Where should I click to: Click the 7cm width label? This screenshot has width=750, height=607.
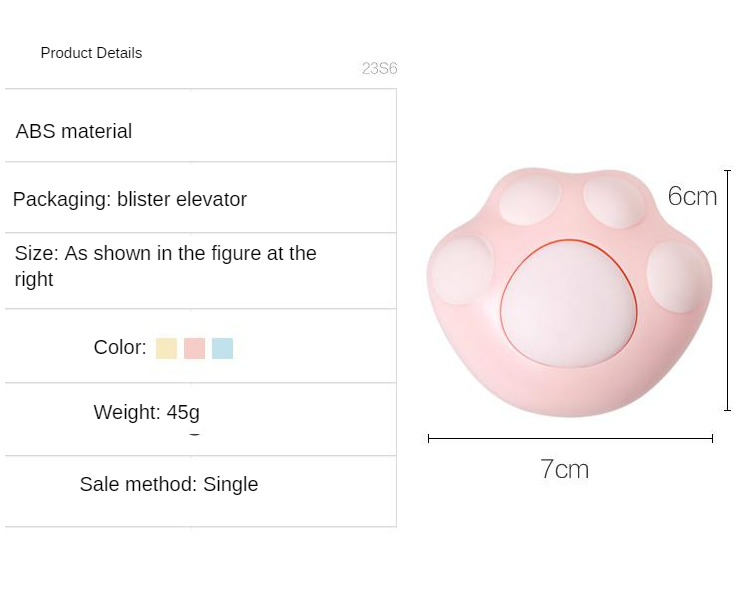[x=564, y=469]
